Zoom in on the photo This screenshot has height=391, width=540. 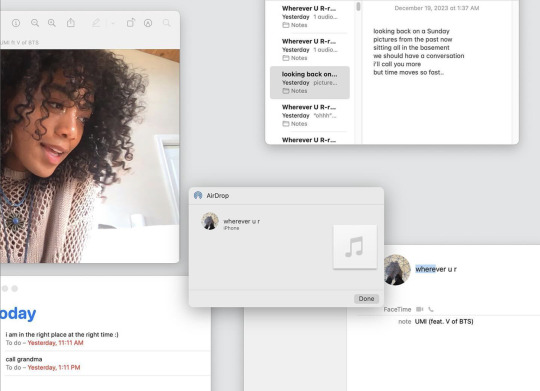(52, 23)
